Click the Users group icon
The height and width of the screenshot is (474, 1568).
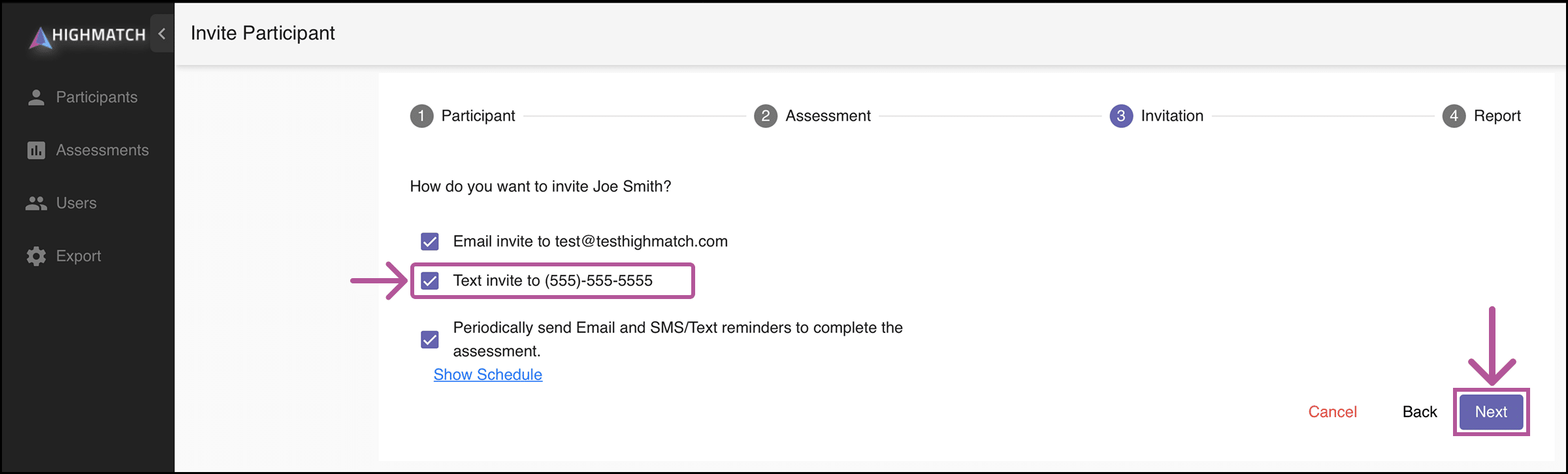(x=36, y=203)
